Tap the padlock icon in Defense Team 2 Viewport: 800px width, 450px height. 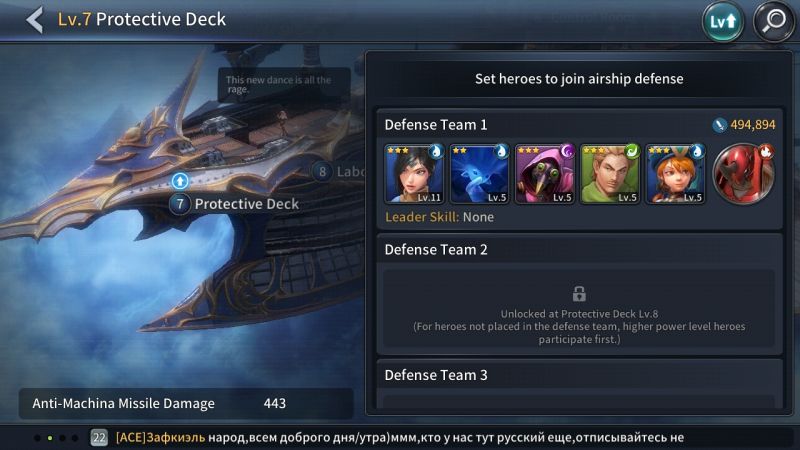579,293
